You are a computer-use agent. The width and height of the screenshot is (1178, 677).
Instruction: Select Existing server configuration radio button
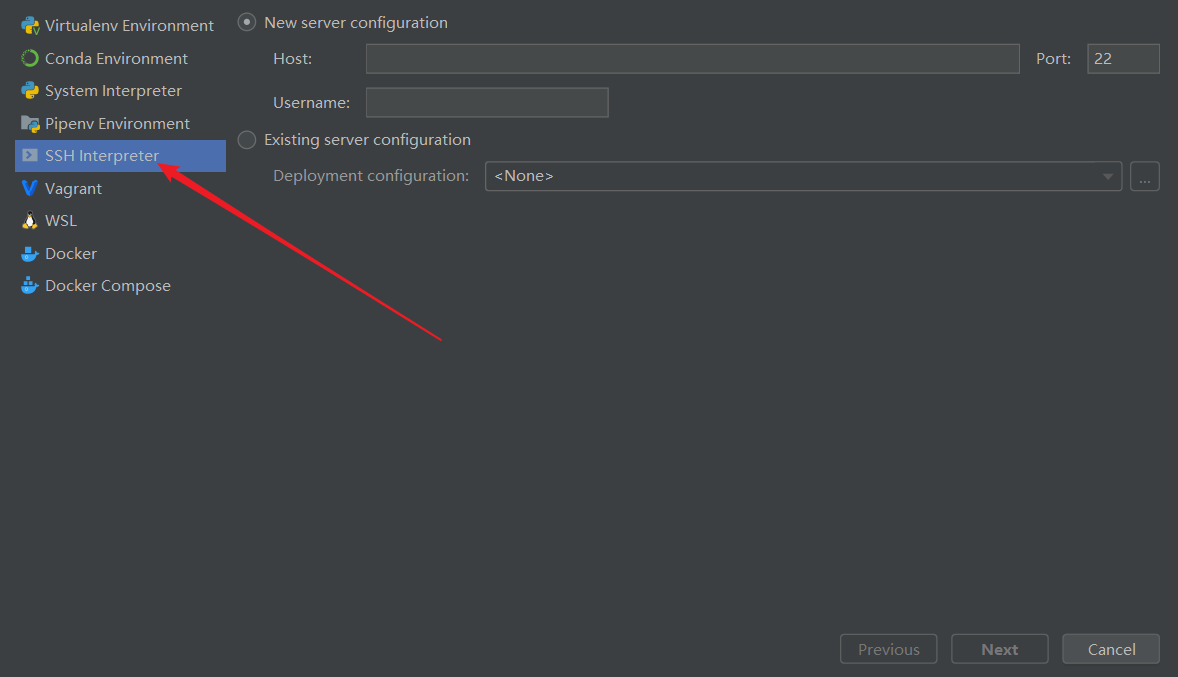coord(247,140)
